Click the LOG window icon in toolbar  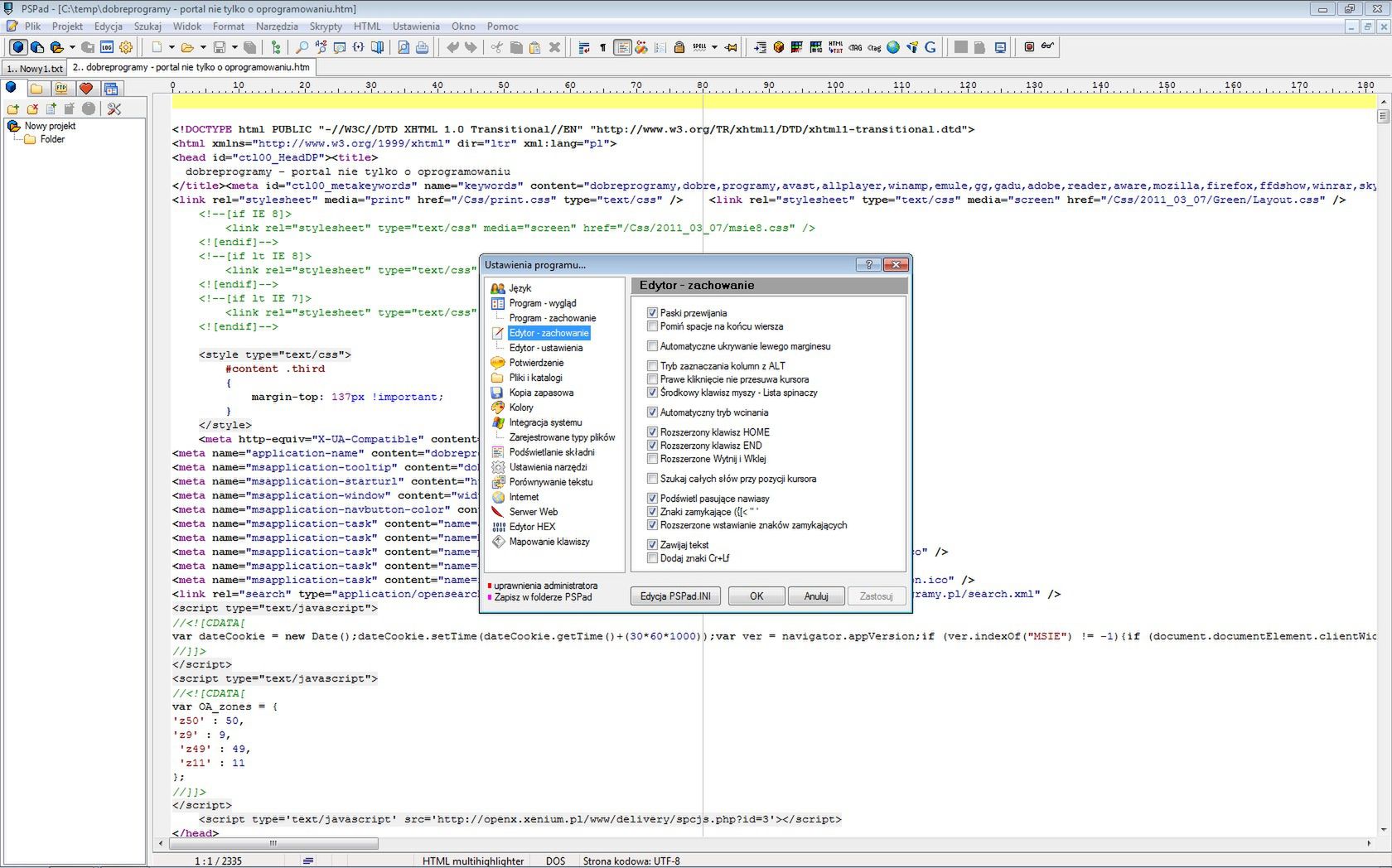coord(107,47)
